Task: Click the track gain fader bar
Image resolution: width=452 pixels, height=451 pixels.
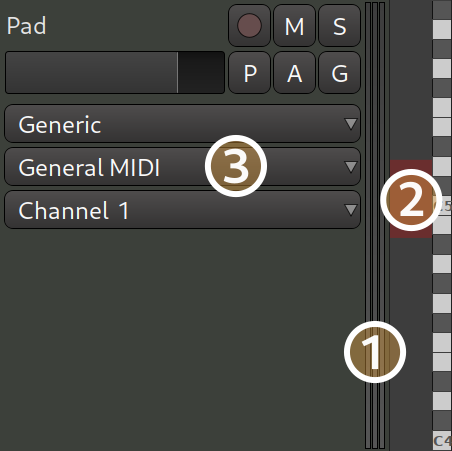Action: click(115, 73)
